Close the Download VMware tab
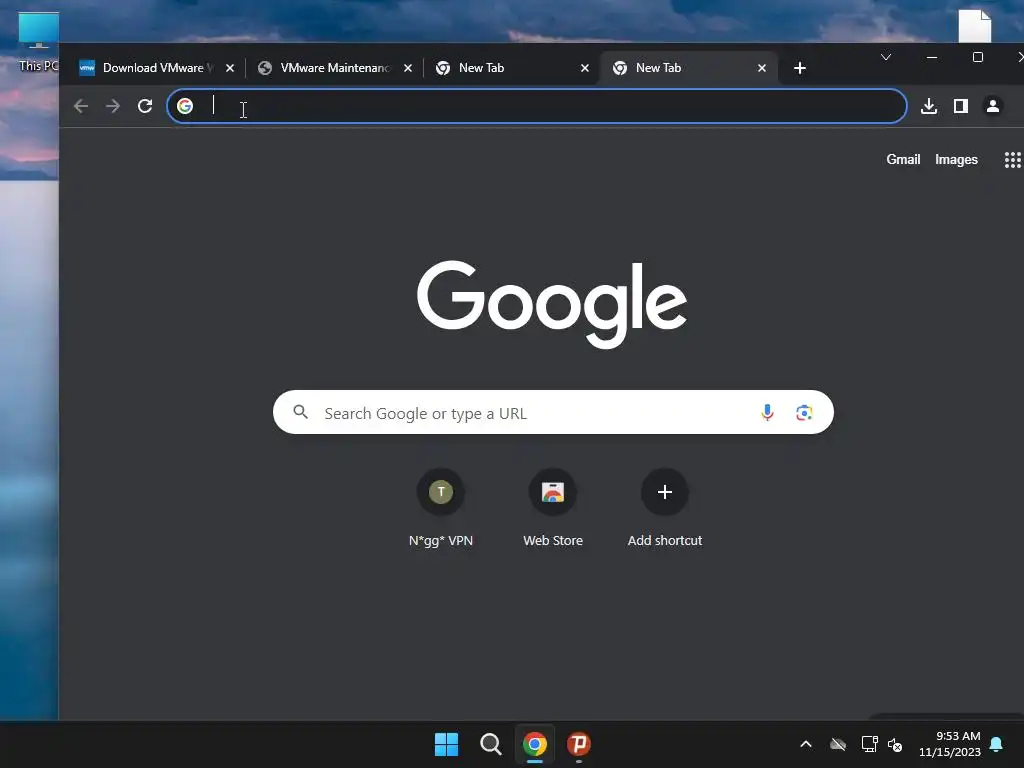This screenshot has width=1024, height=768. [230, 68]
